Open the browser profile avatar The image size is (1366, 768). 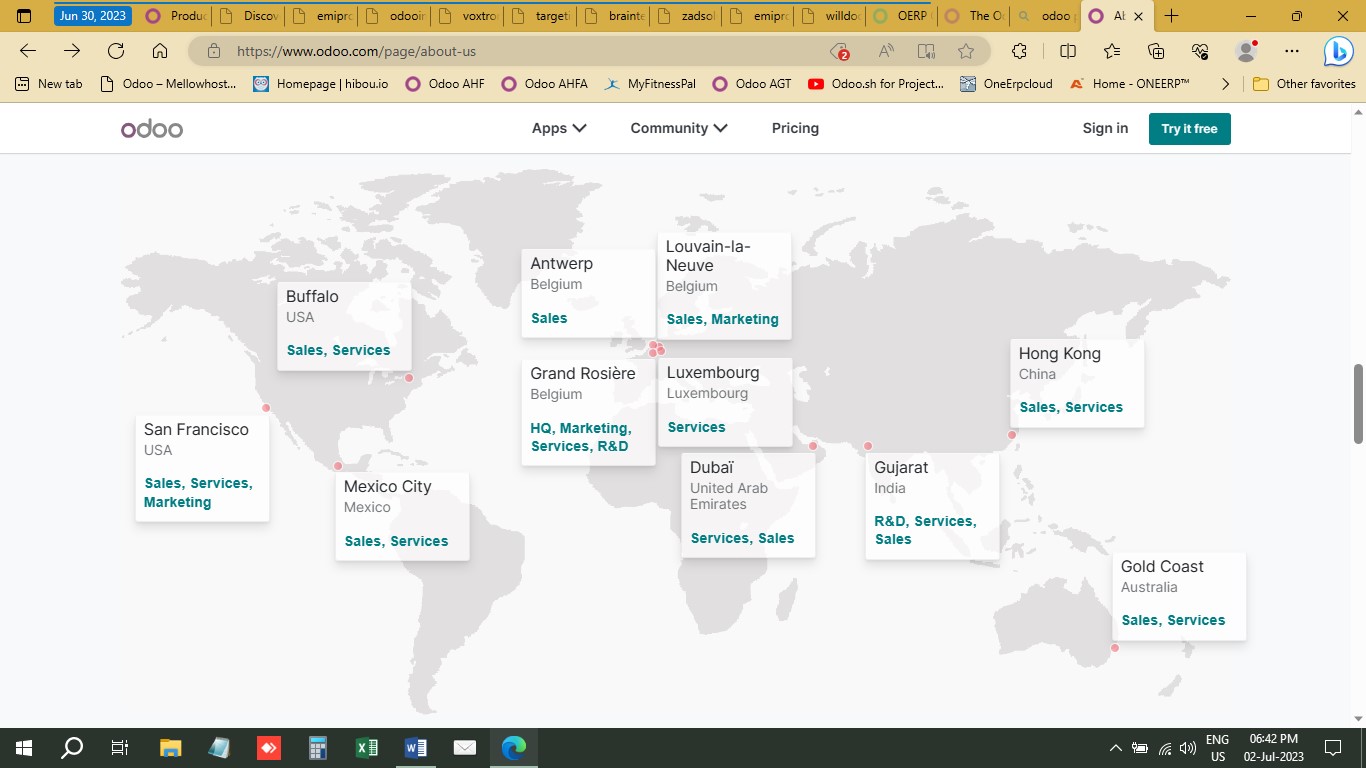[x=1246, y=51]
